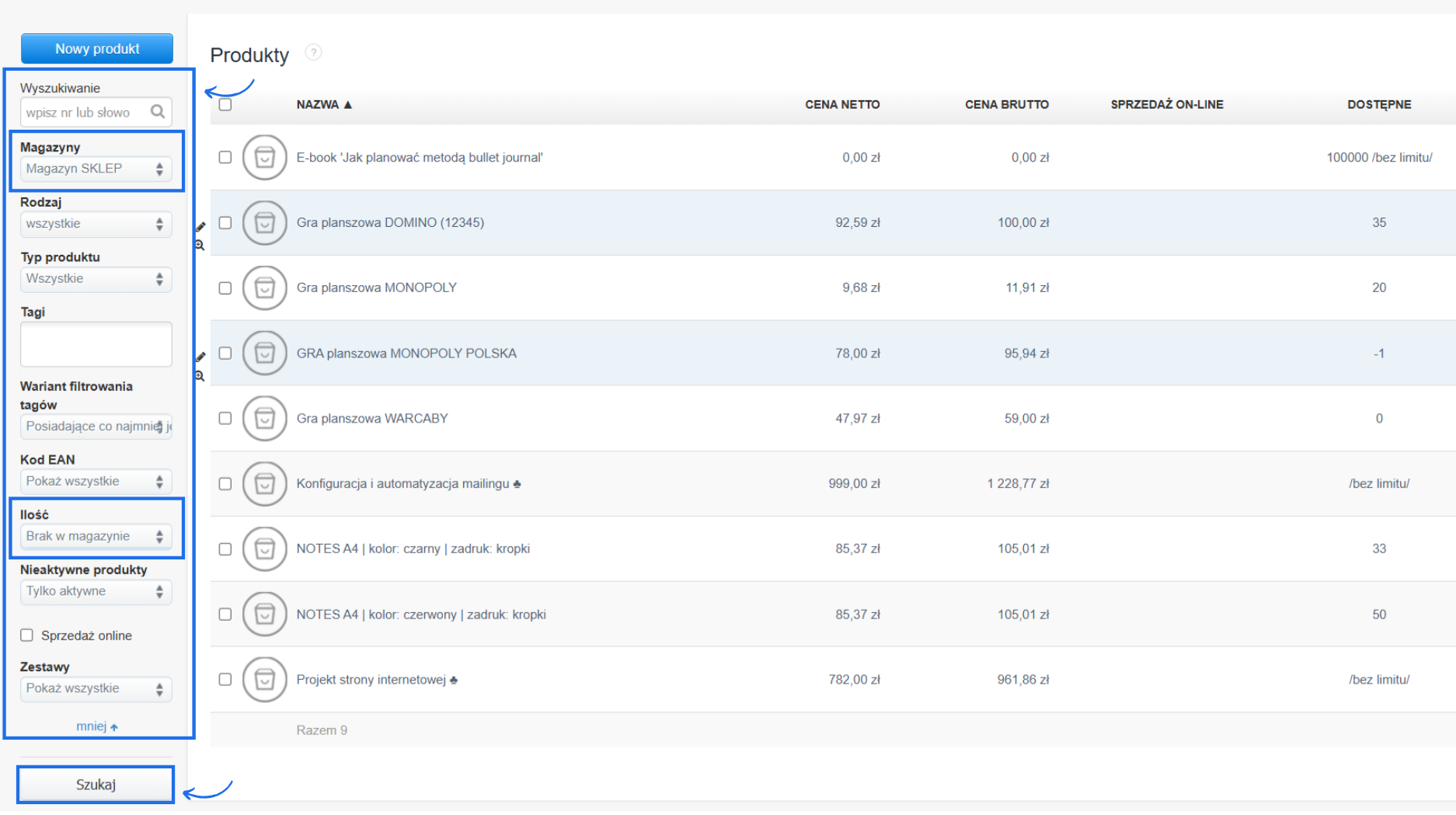
Task: Click the pencil edit icon for Gra planszowa DOMINO
Action: [200, 227]
